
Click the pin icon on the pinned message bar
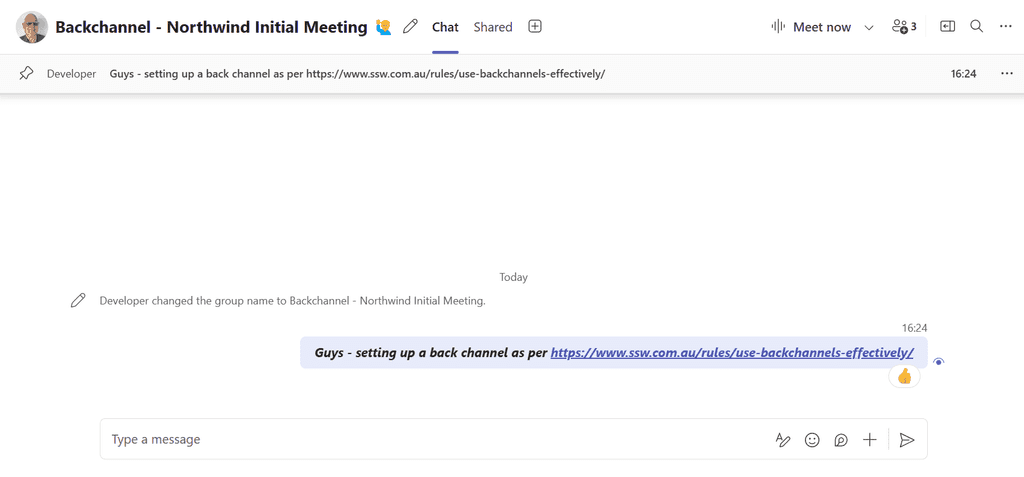pos(27,74)
